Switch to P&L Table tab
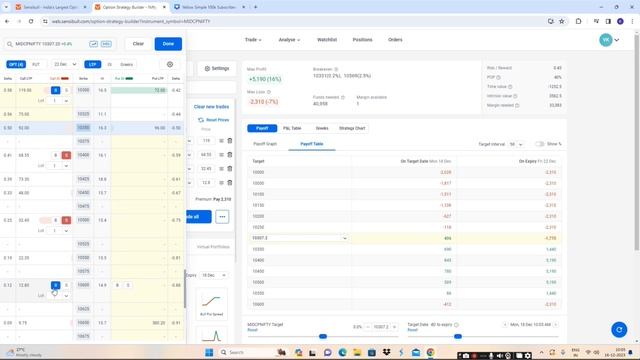 click(x=292, y=128)
